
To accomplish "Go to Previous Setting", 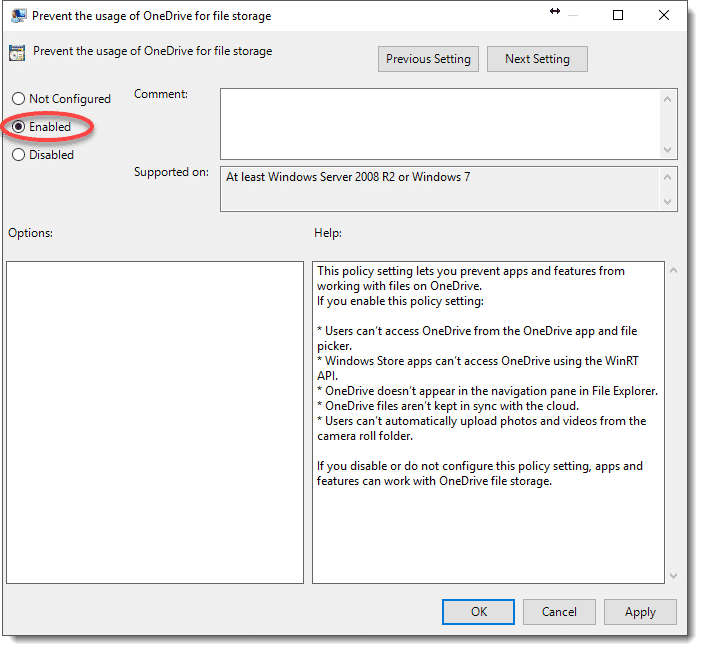I will pyautogui.click(x=428, y=59).
